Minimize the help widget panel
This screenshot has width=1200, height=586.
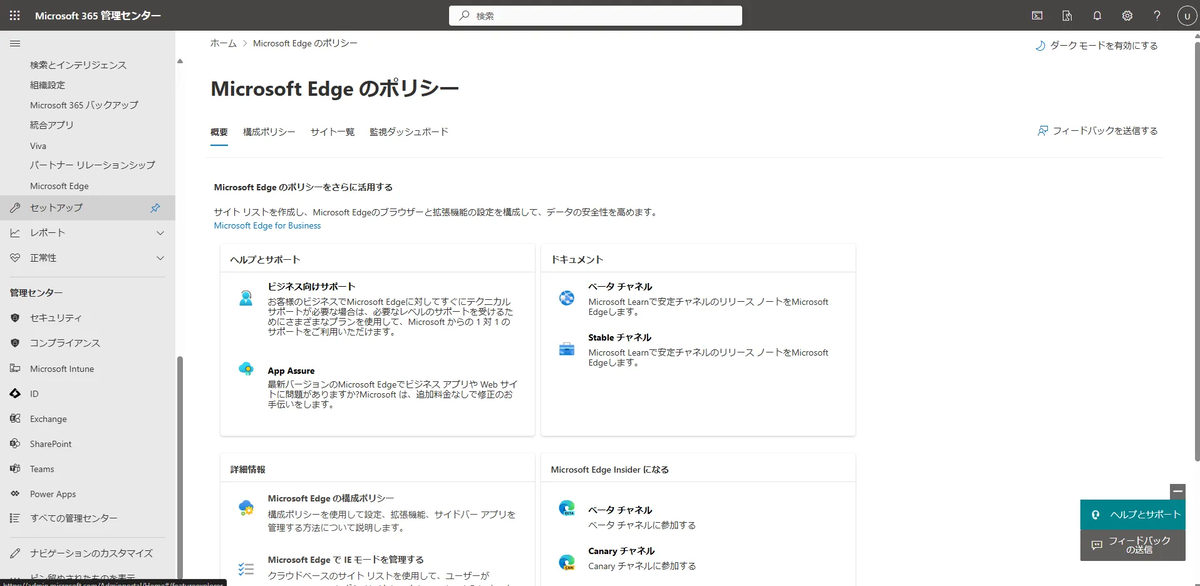[x=1177, y=491]
